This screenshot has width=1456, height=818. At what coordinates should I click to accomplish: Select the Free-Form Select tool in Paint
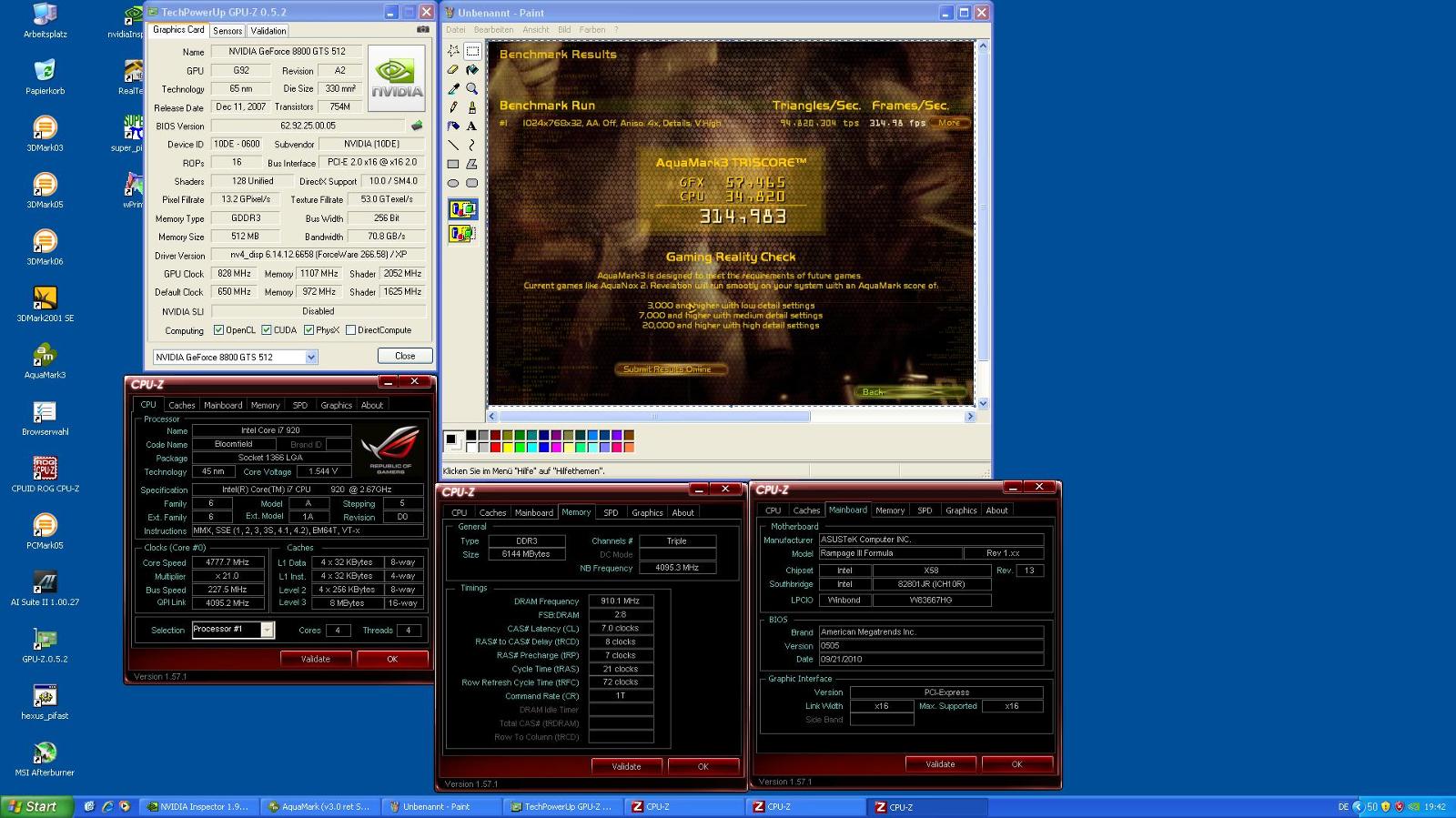click(453, 51)
